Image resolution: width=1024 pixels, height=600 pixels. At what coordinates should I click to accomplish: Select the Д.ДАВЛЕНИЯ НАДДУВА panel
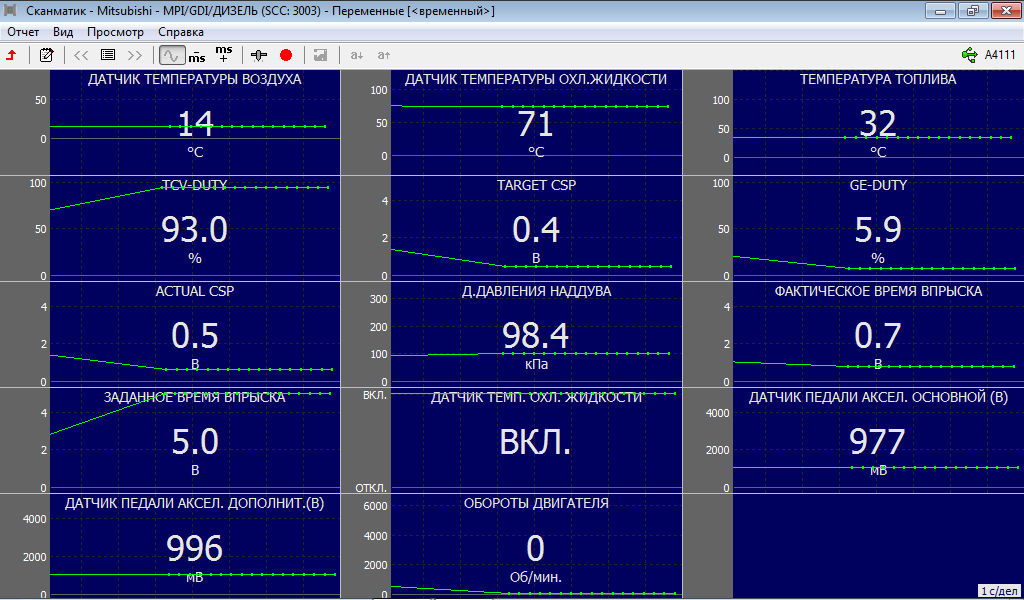coord(535,334)
